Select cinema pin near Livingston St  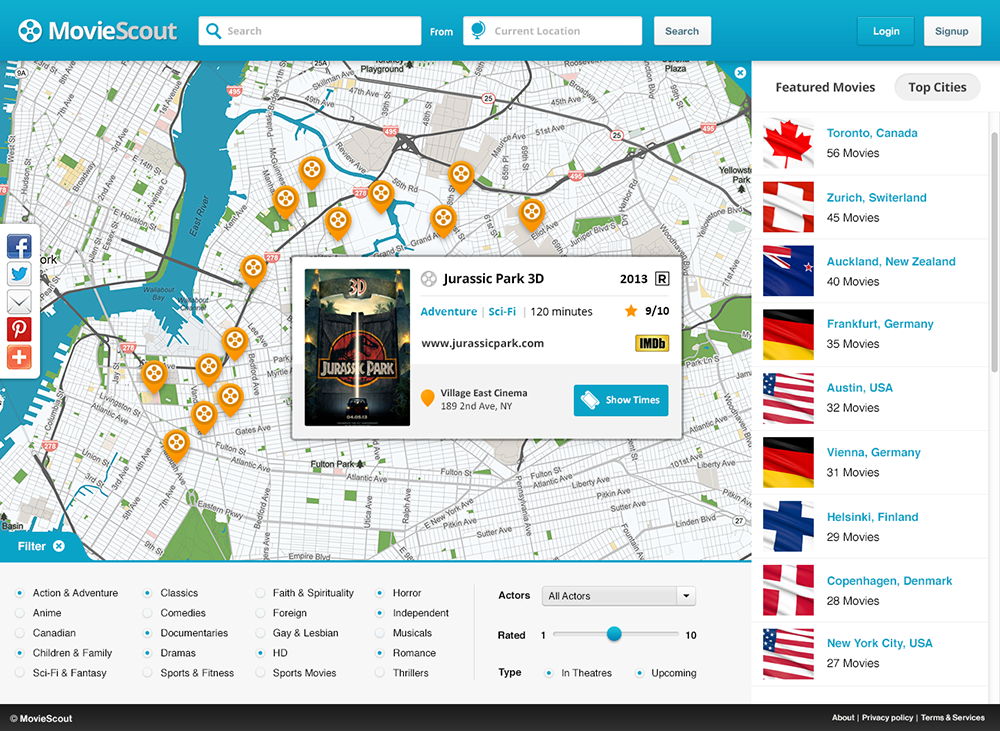154,375
